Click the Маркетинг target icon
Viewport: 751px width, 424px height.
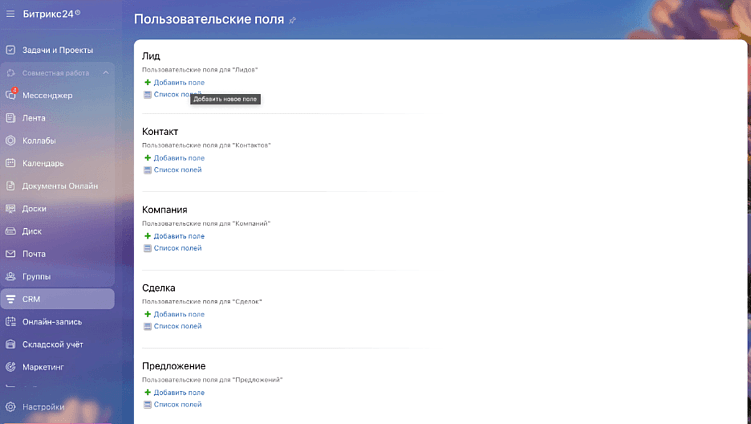(x=11, y=367)
